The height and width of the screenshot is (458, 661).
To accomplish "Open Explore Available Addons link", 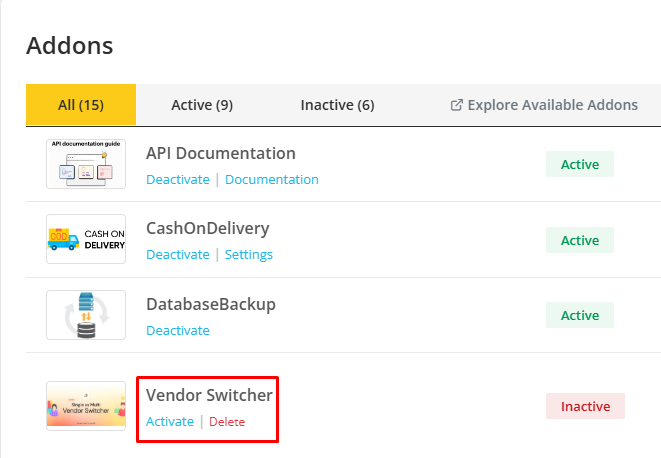I will coord(552,105).
